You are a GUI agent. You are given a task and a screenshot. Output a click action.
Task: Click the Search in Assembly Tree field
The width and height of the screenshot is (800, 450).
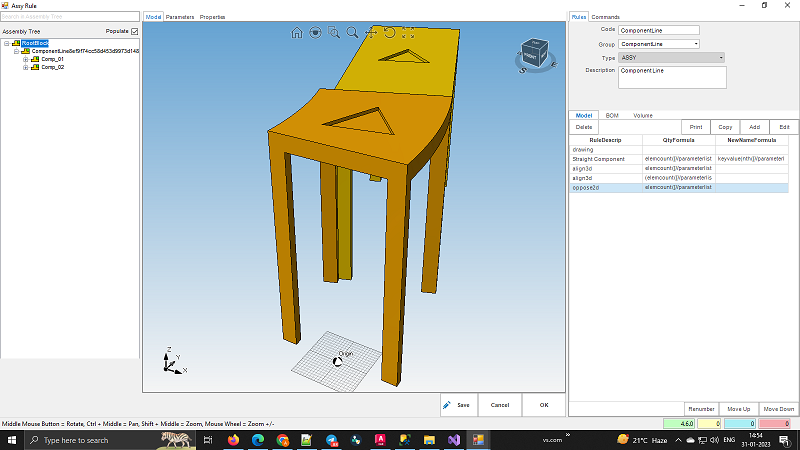(70, 17)
